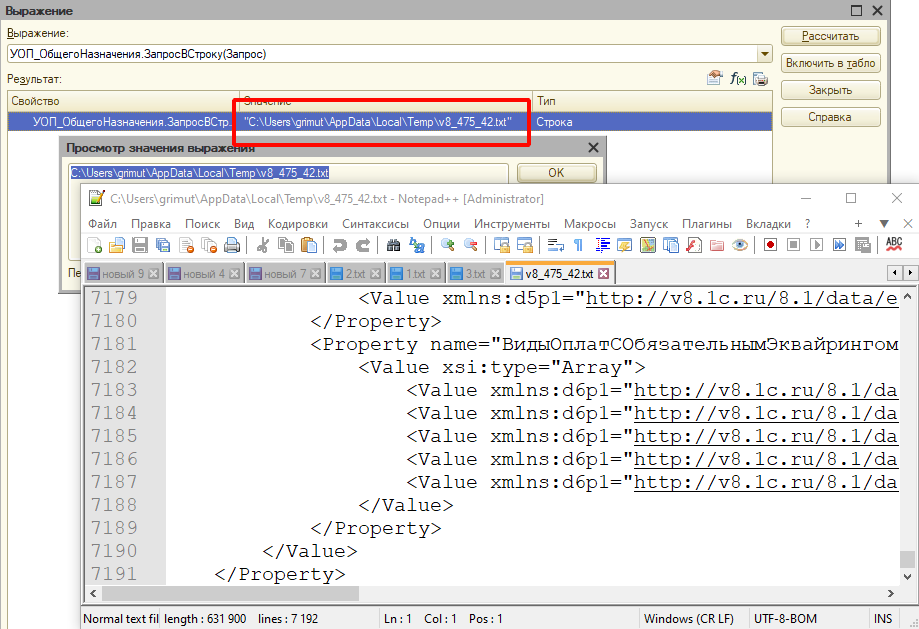Click the Рассчитать button
The height and width of the screenshot is (629, 919).
point(830,36)
